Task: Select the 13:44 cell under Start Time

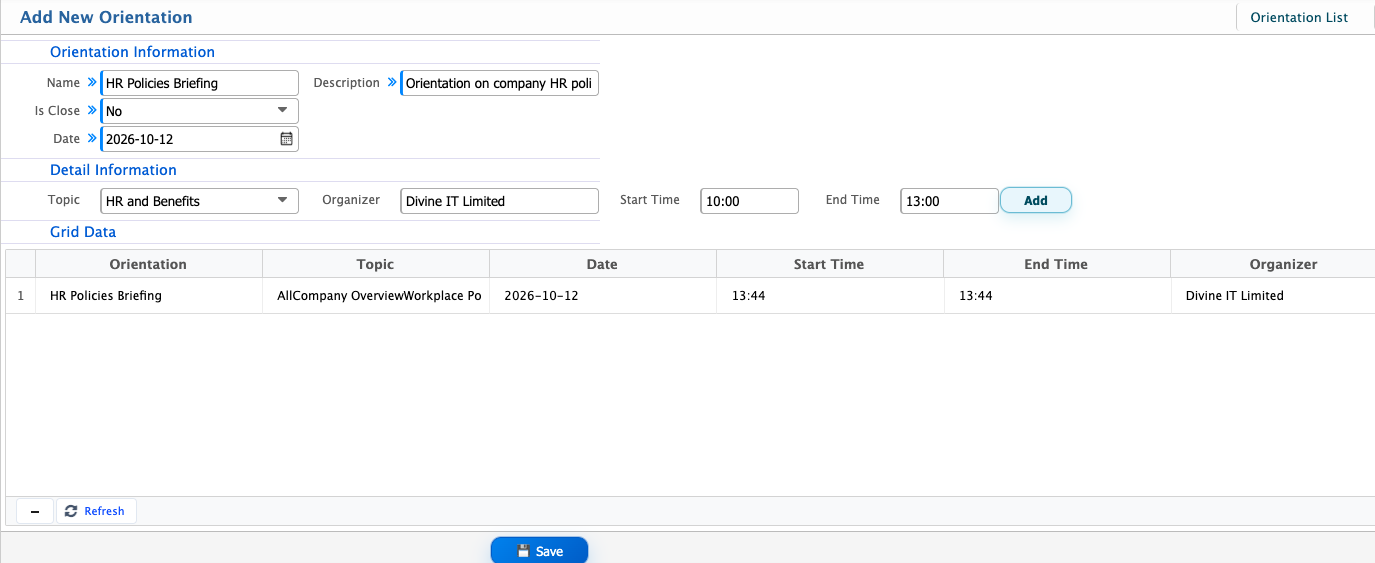Action: click(830, 296)
